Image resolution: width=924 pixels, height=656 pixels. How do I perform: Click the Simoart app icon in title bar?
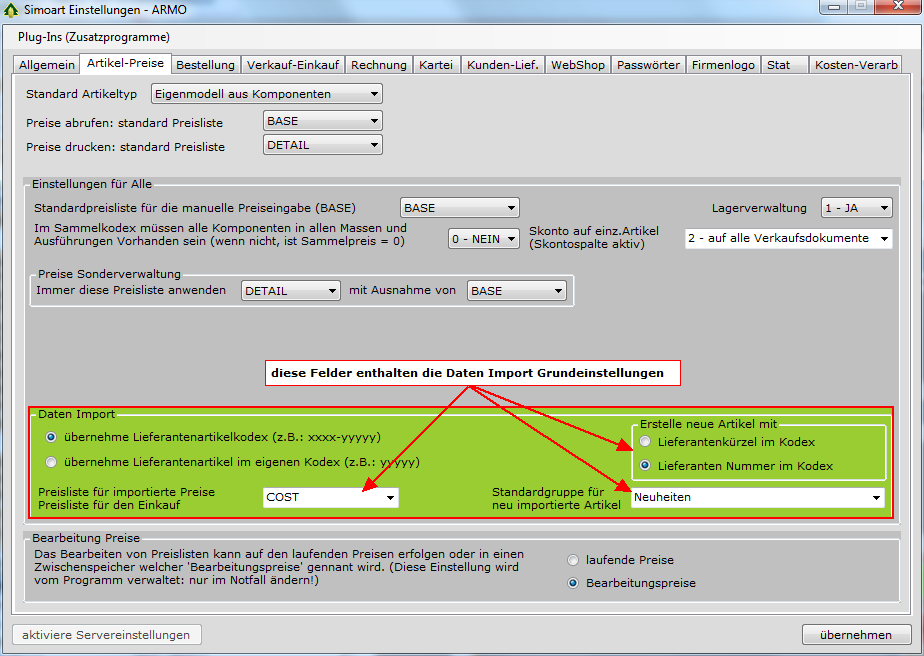click(x=12, y=10)
